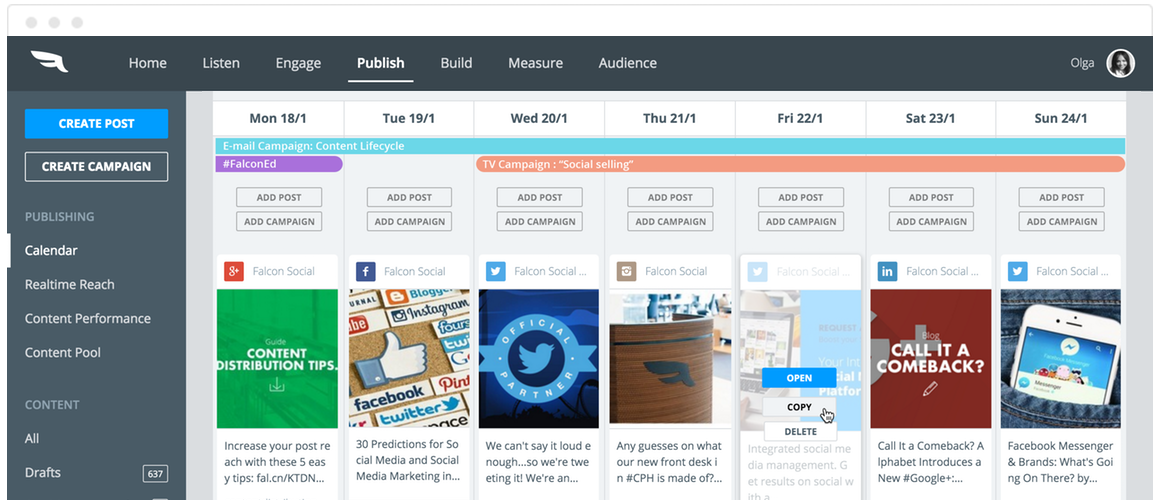Image resolution: width=1160 pixels, height=500 pixels.
Task: Click the 637 drafts count badge
Action: pos(155,473)
